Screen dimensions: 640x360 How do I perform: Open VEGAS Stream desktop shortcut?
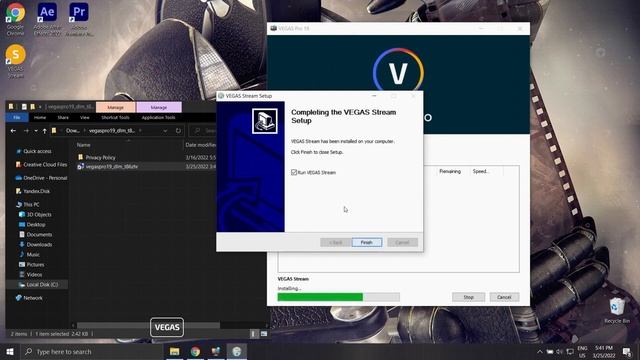point(16,61)
